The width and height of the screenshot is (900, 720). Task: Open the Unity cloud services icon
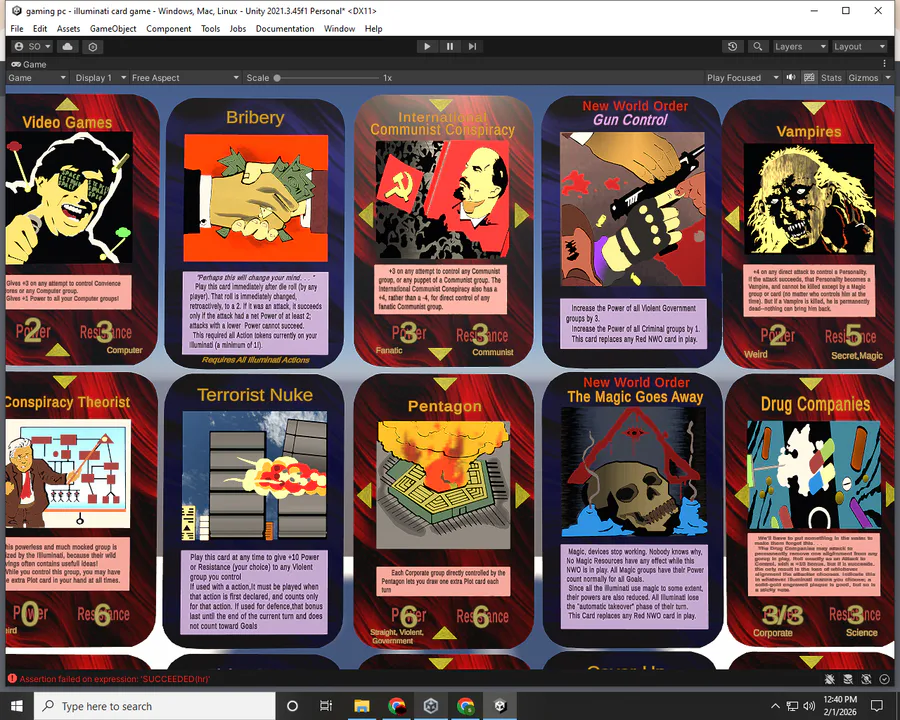pos(68,47)
